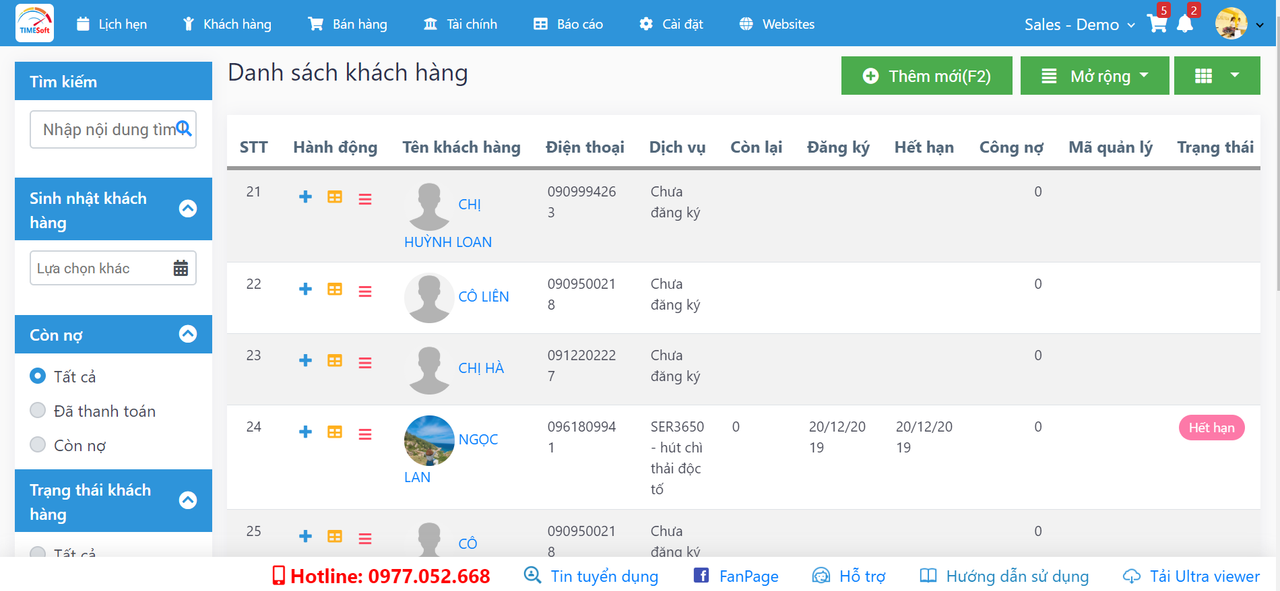Viewport: 1280px width, 591px height.
Task: Click plus icon for NGỌC LAN row
Action: (x=306, y=432)
